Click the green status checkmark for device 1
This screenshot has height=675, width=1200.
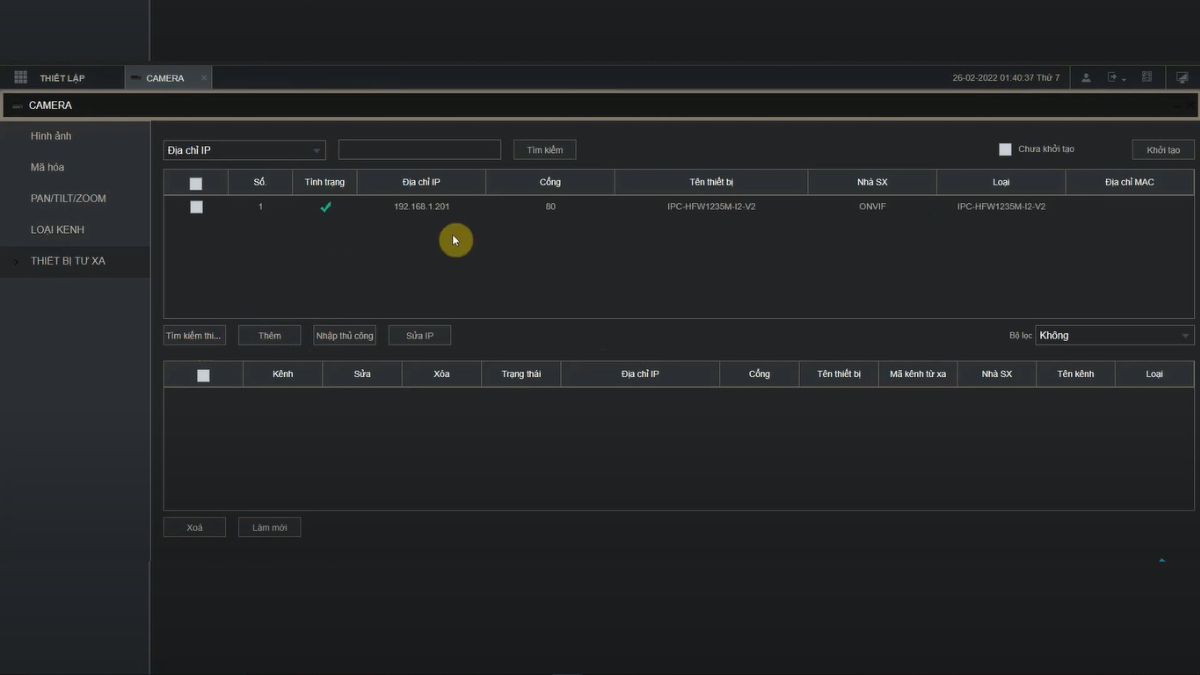click(325, 207)
